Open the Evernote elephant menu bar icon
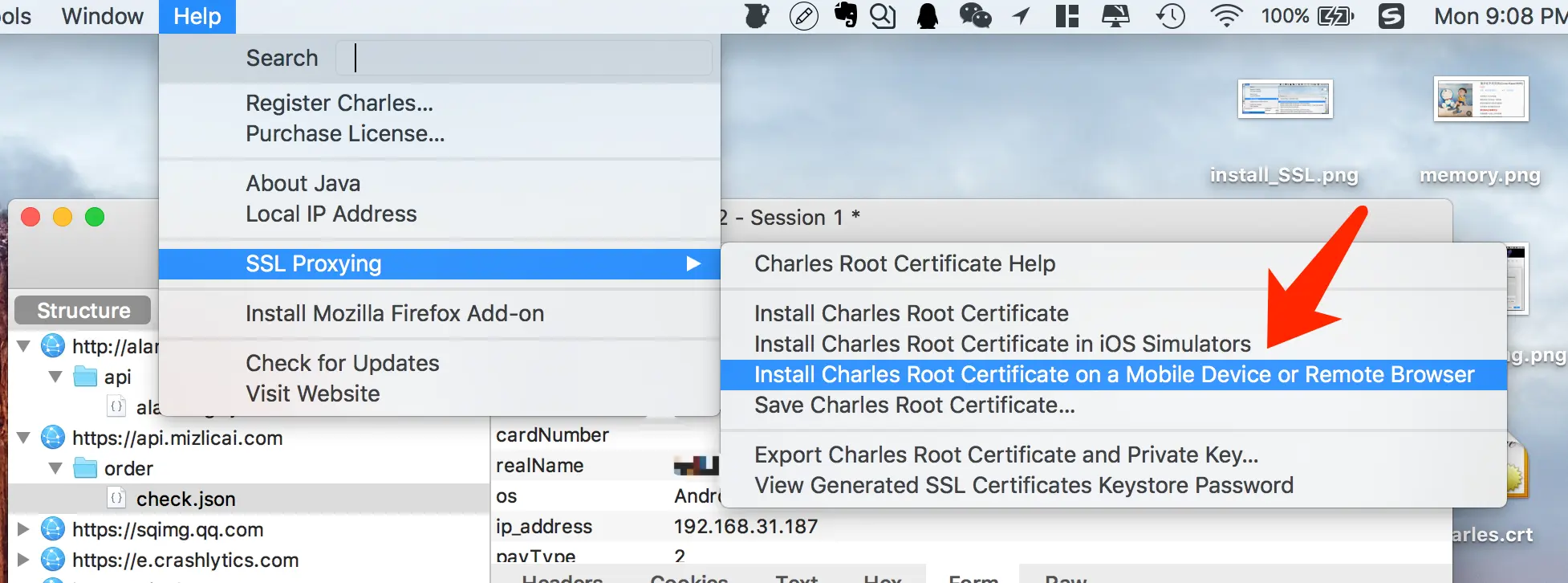 pyautogui.click(x=846, y=15)
